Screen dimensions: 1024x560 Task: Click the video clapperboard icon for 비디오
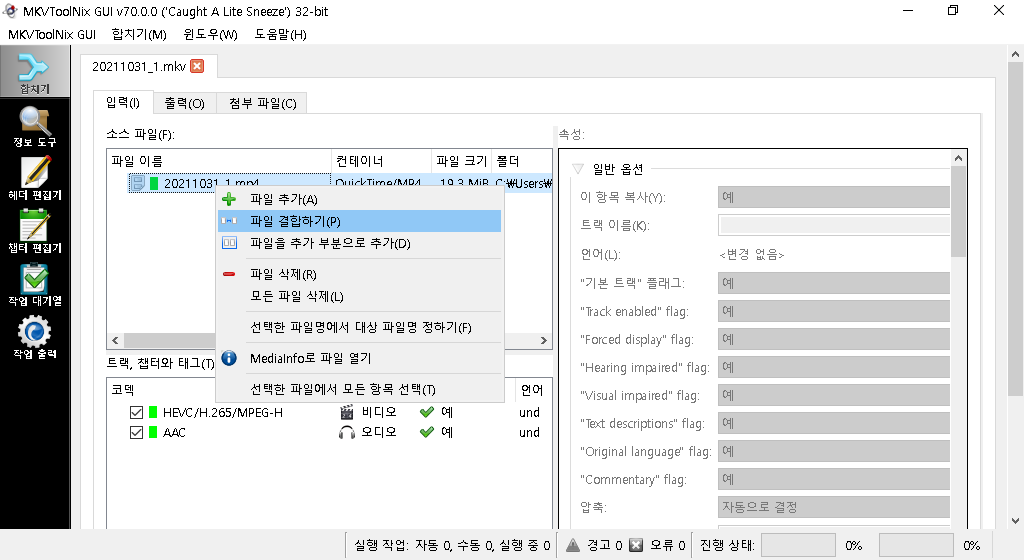(x=347, y=412)
